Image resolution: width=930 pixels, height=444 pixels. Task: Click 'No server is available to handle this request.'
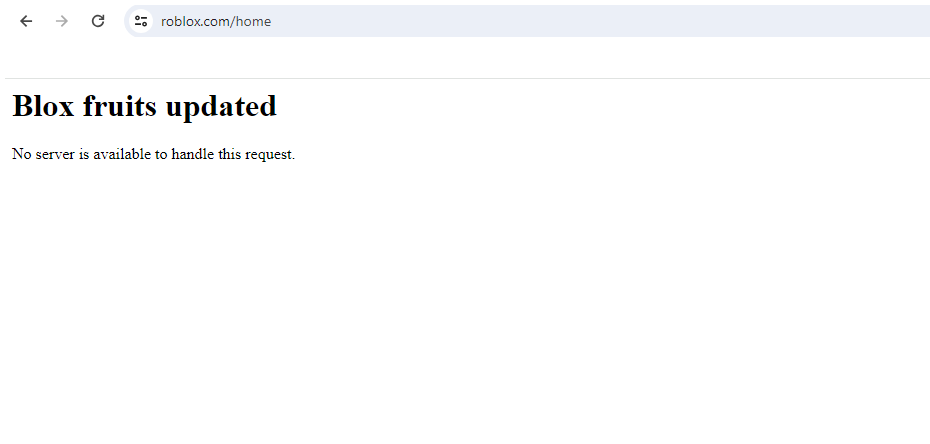pyautogui.click(x=154, y=154)
